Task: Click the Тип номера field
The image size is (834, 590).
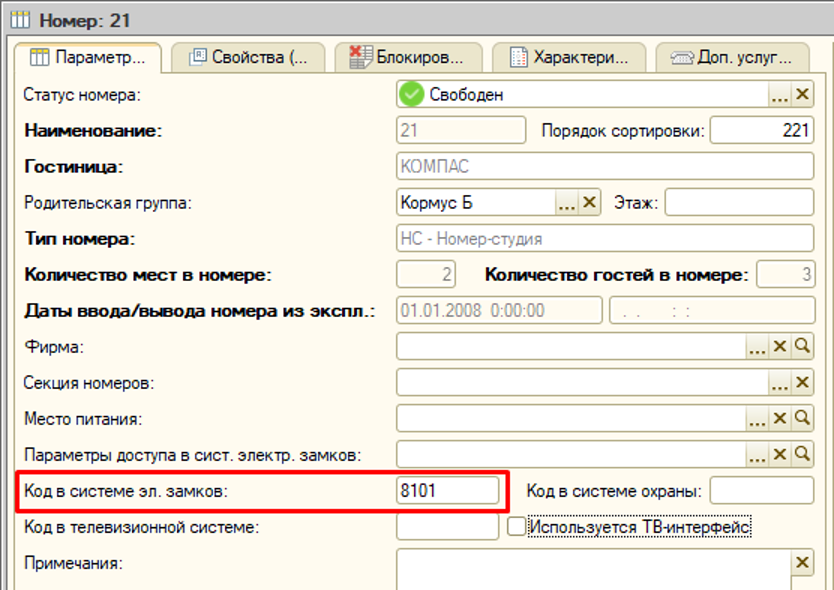Action: point(605,238)
